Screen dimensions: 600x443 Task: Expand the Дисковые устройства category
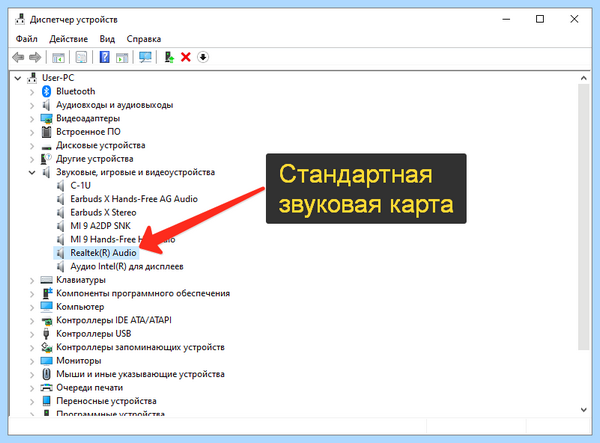tap(32, 146)
